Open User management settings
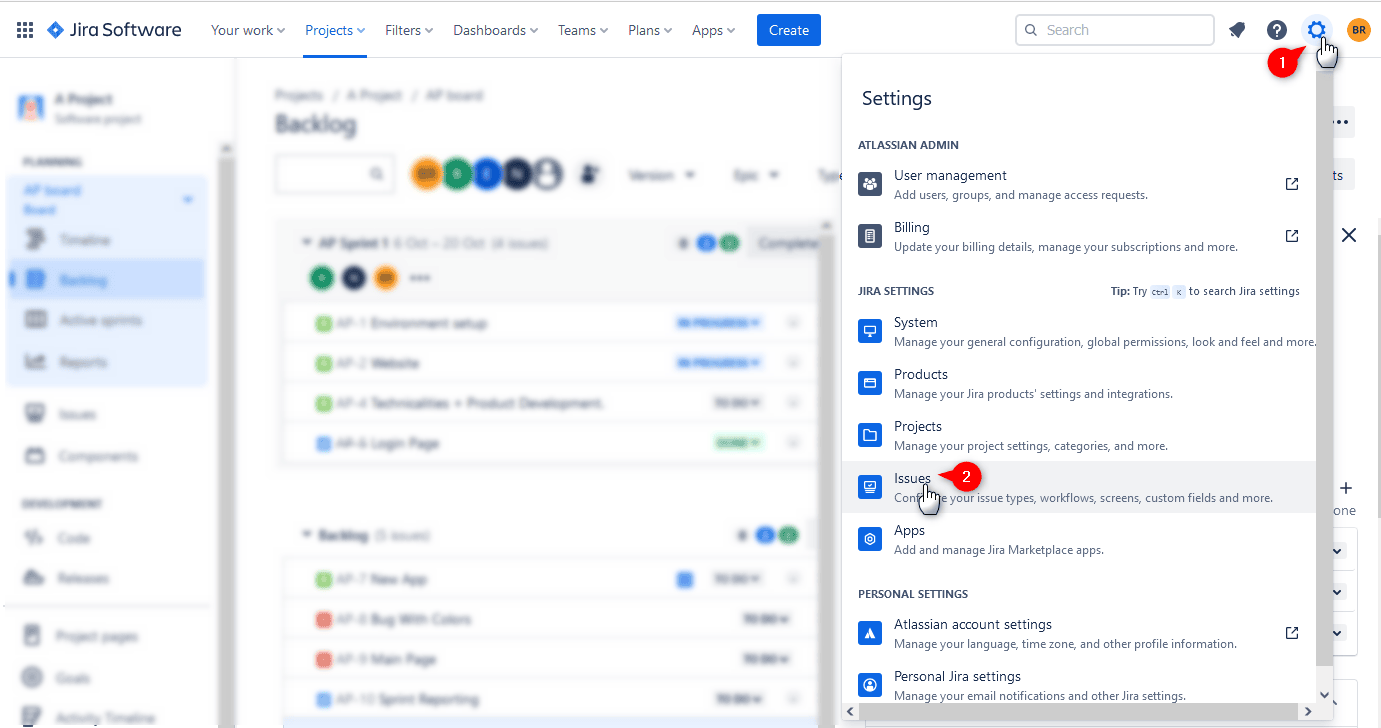This screenshot has height=728, width=1381. click(x=1079, y=184)
